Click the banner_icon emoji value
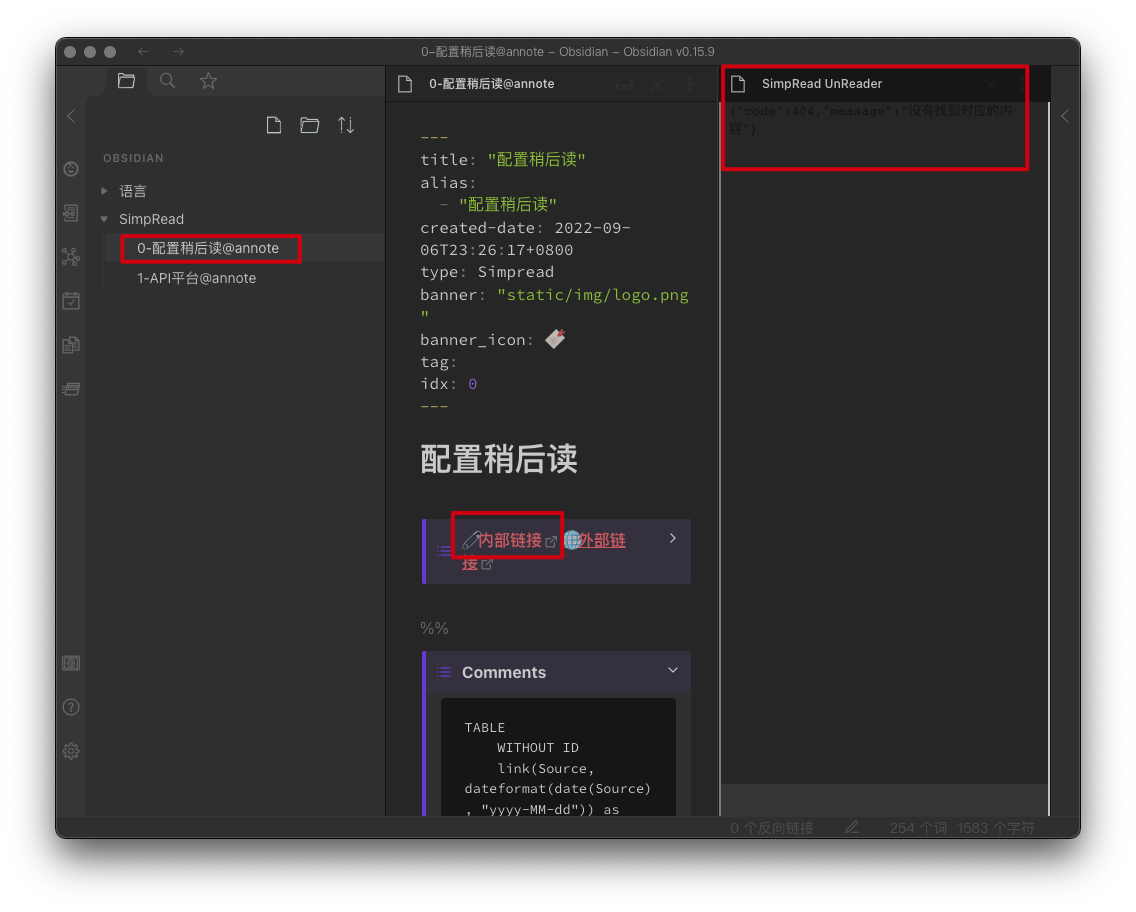Image resolution: width=1136 pixels, height=912 pixels. click(x=556, y=338)
